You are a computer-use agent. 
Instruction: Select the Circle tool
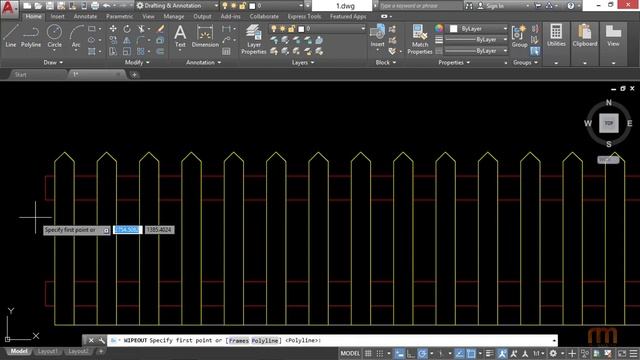point(54,36)
